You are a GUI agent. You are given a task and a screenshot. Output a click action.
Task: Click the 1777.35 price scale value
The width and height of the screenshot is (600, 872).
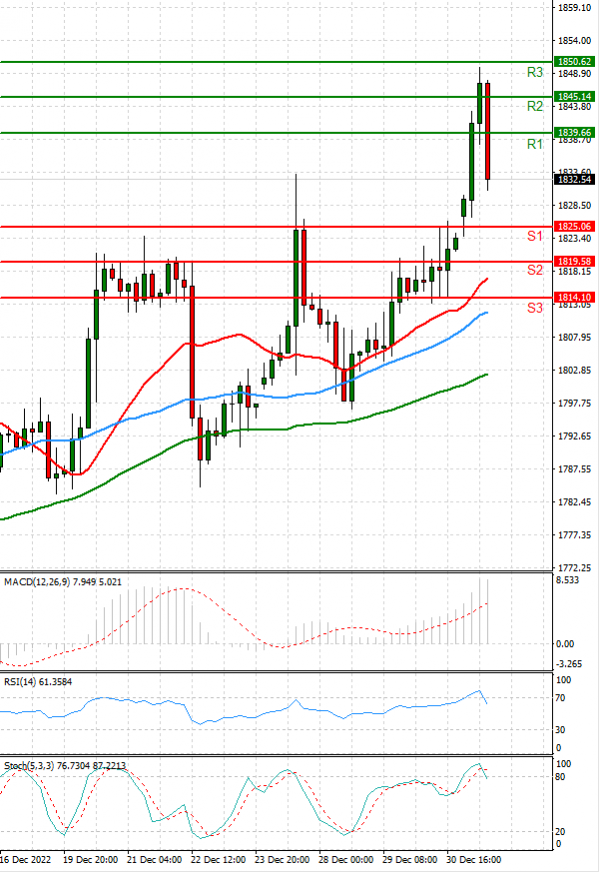tap(574, 535)
